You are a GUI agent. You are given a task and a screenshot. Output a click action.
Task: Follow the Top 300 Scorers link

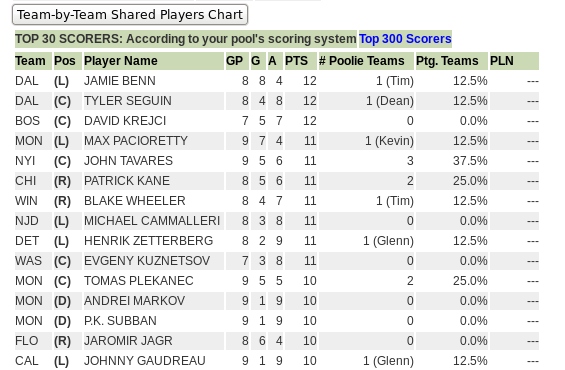pos(405,39)
